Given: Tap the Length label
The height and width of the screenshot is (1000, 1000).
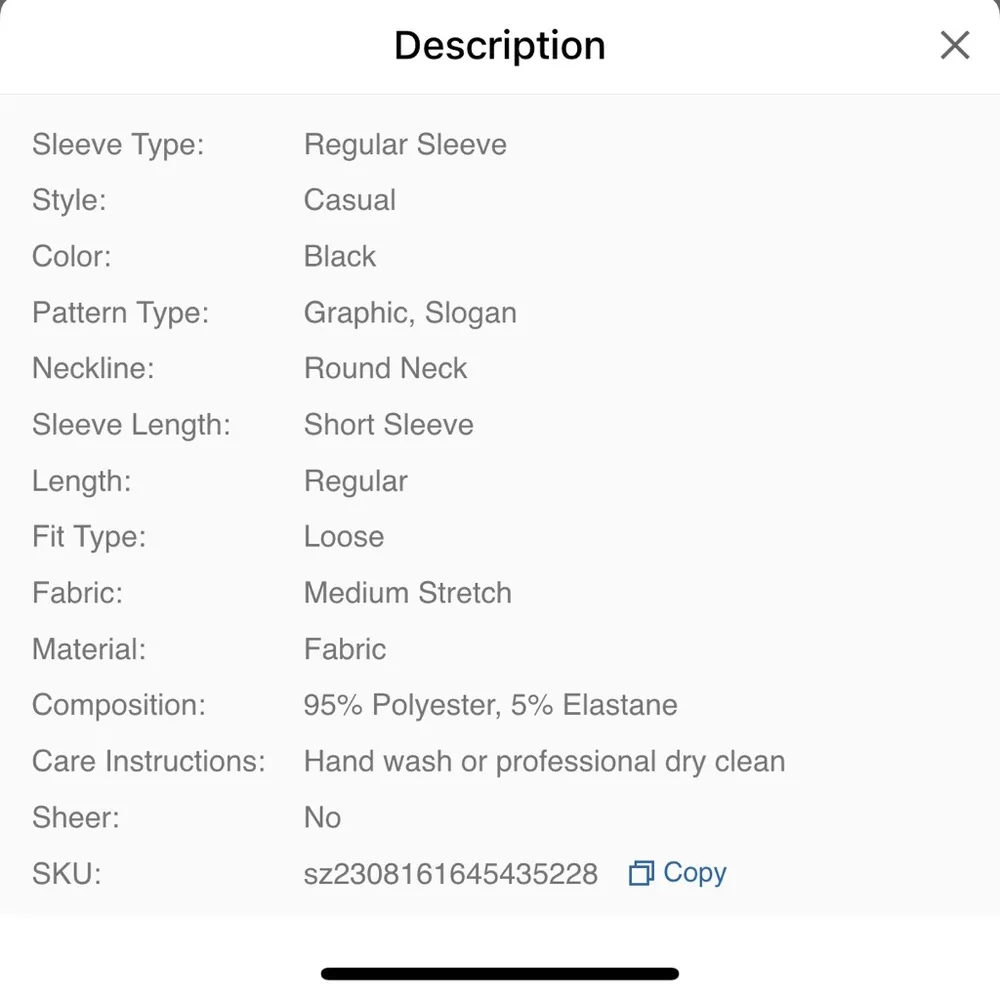Looking at the screenshot, I should (x=81, y=481).
